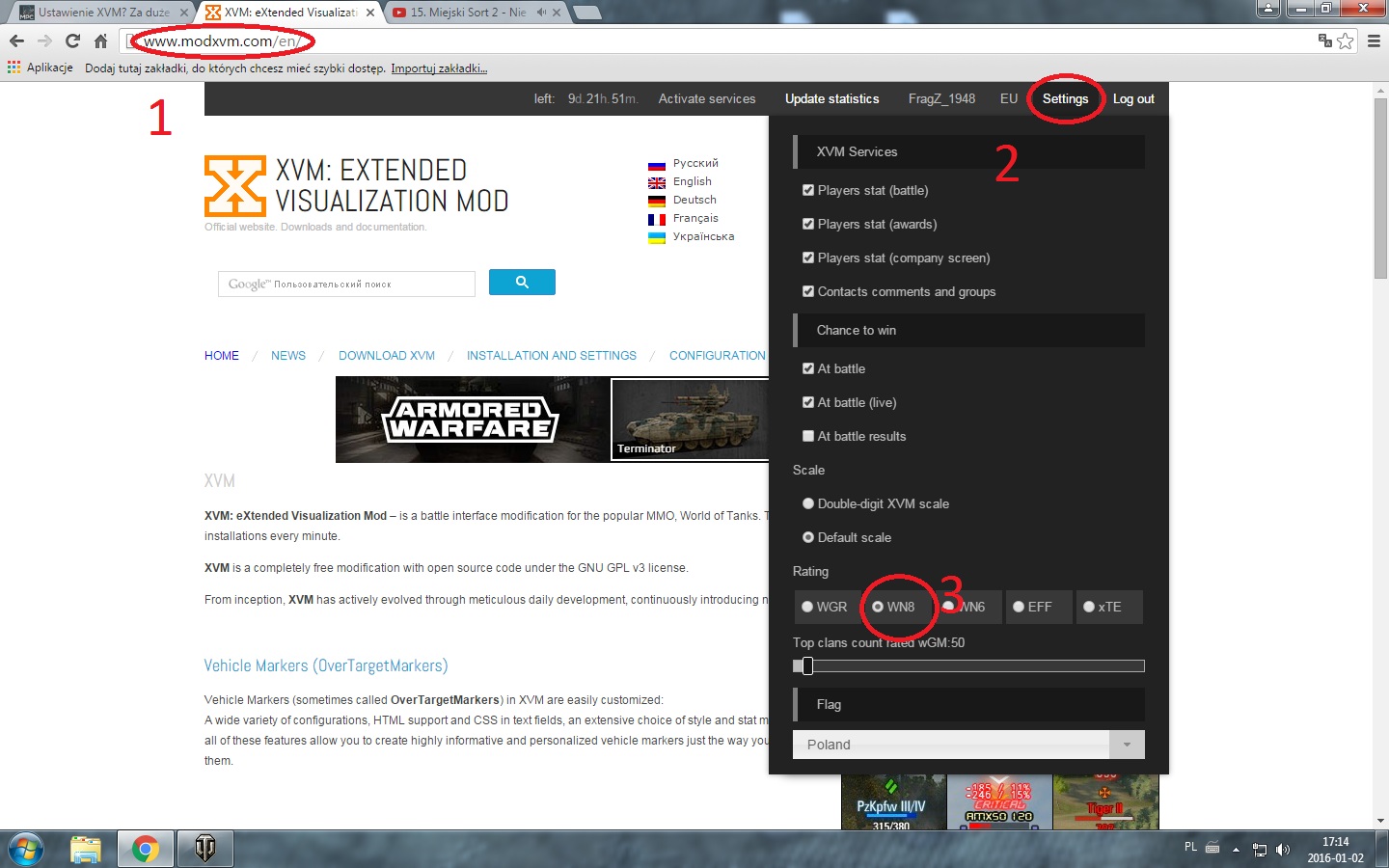Mute the YouTube tab via its speaker icon

[x=541, y=13]
